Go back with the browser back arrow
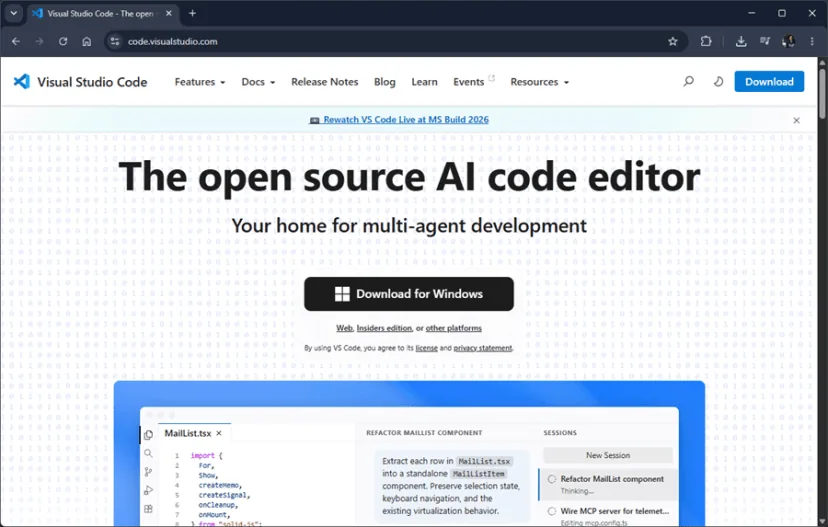828x527 pixels. click(16, 41)
